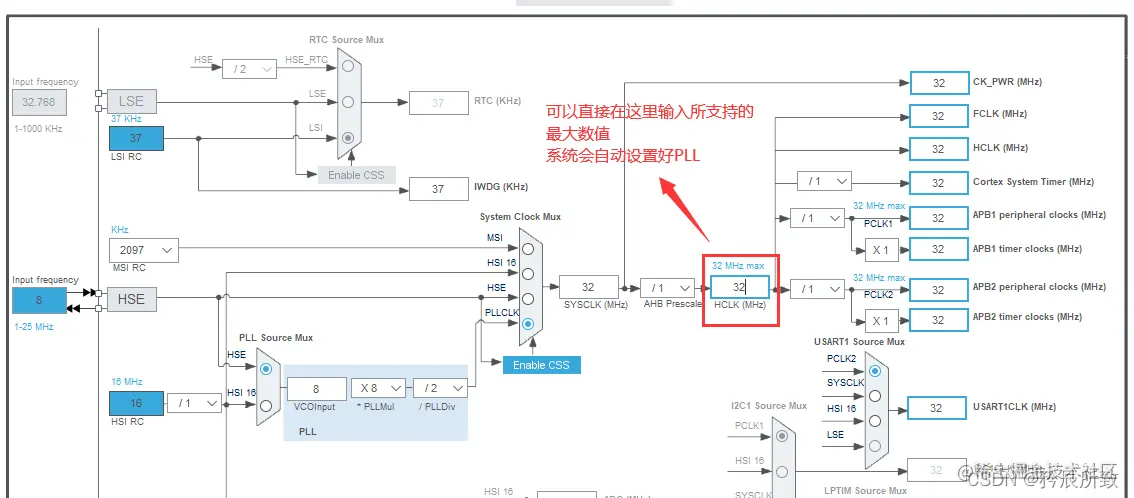Open the HSE /2 RTC divider dropdown
Image resolution: width=1134 pixels, height=498 pixels.
(250, 69)
